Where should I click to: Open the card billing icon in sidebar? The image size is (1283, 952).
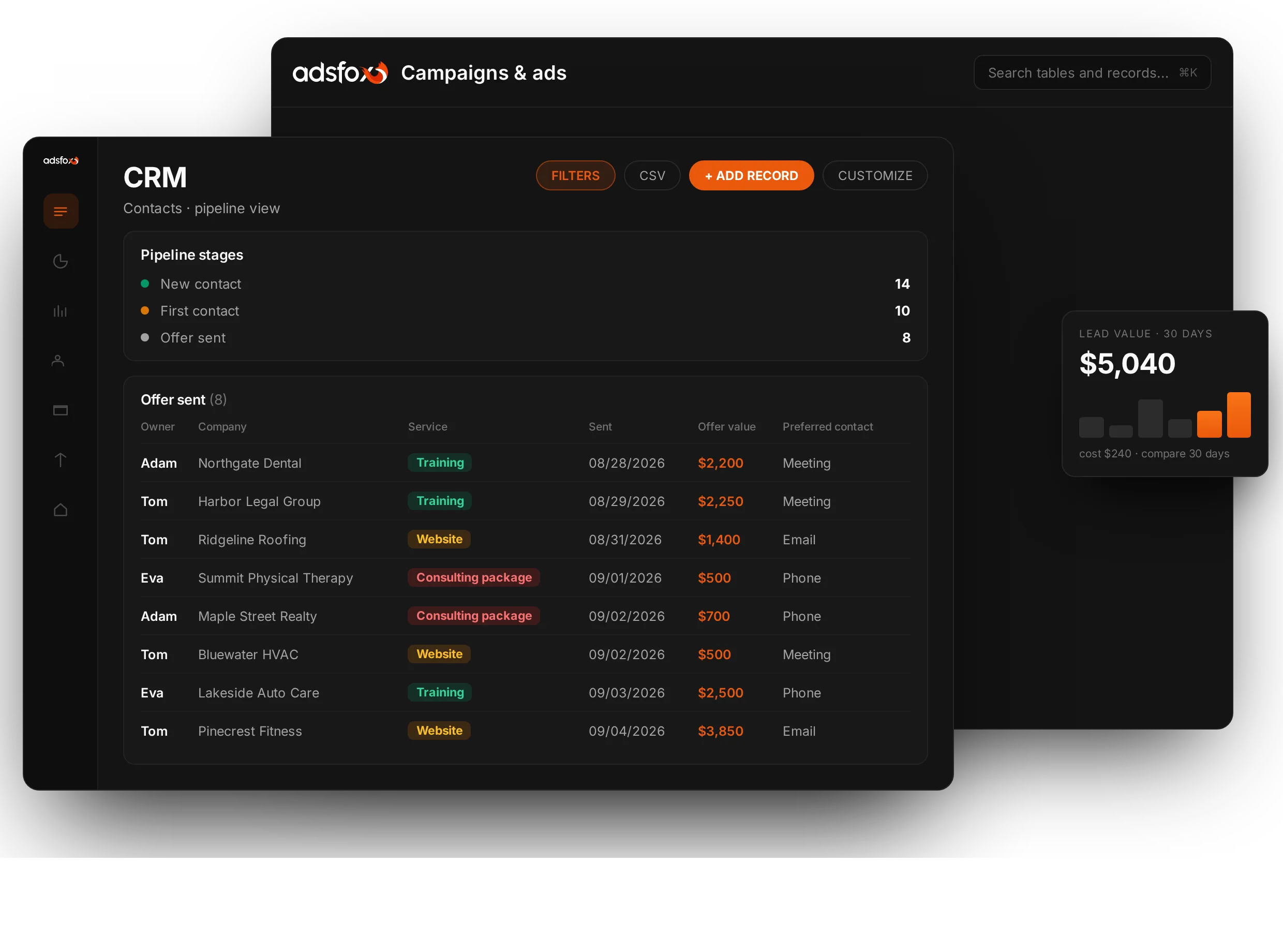(x=61, y=410)
